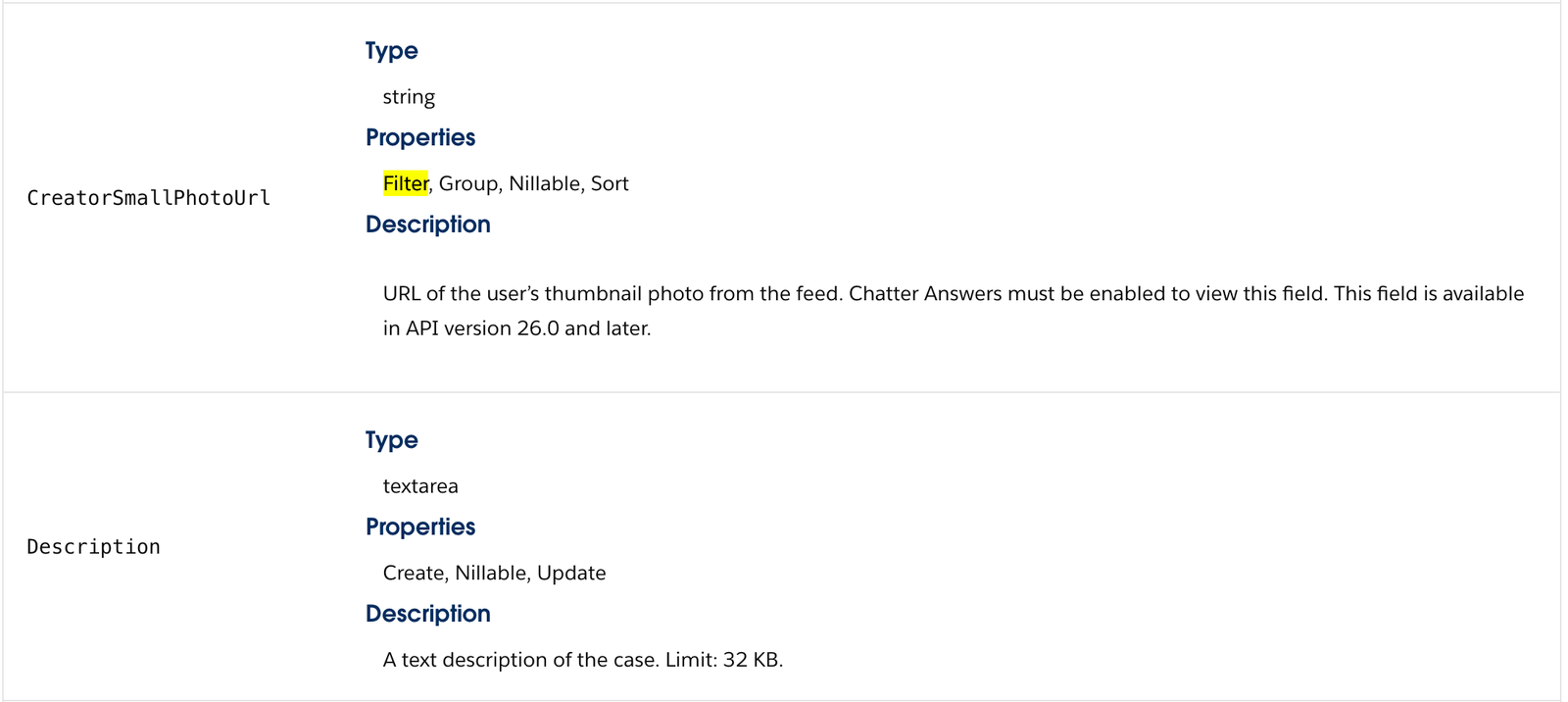Click the monospace Description field name

93,547
